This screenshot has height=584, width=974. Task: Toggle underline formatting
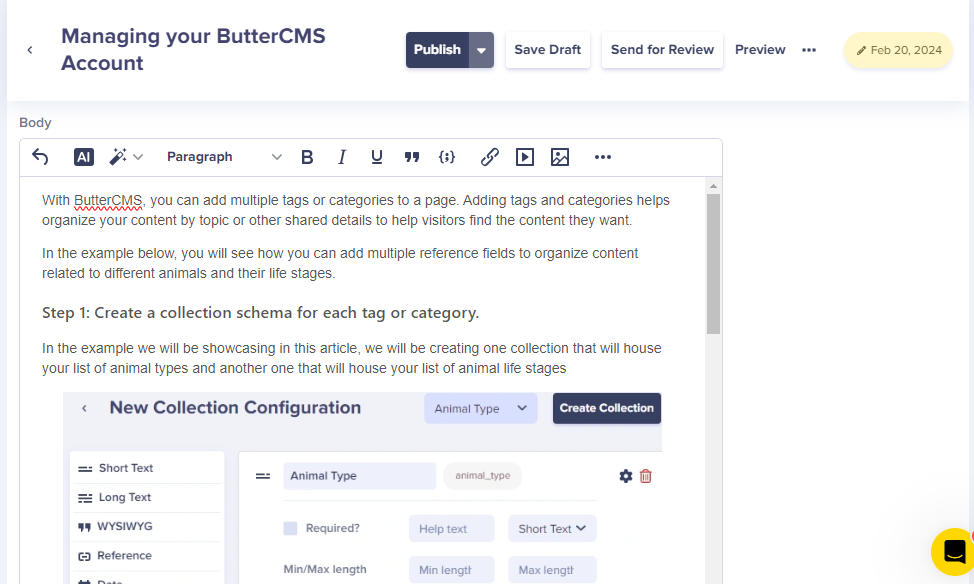(x=376, y=157)
